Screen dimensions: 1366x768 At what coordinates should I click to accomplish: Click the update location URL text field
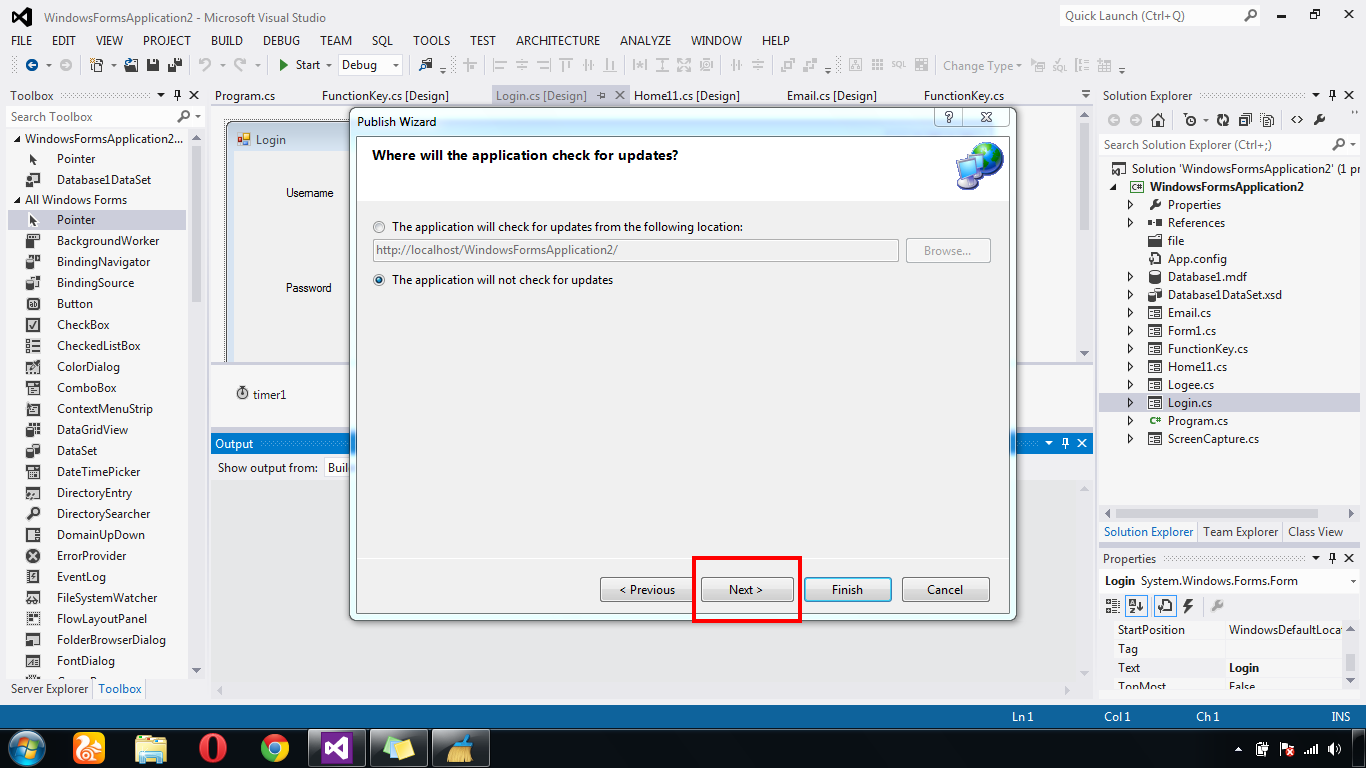coord(635,250)
